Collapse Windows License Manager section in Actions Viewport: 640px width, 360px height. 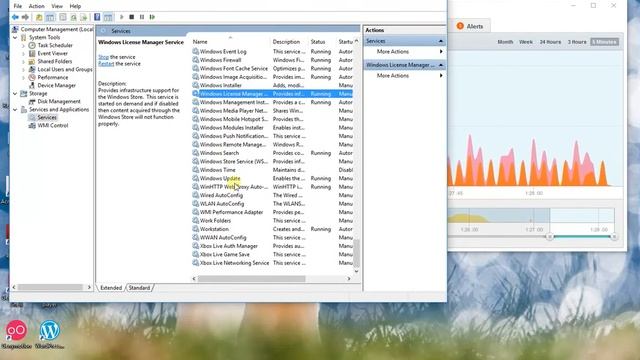coord(441,65)
